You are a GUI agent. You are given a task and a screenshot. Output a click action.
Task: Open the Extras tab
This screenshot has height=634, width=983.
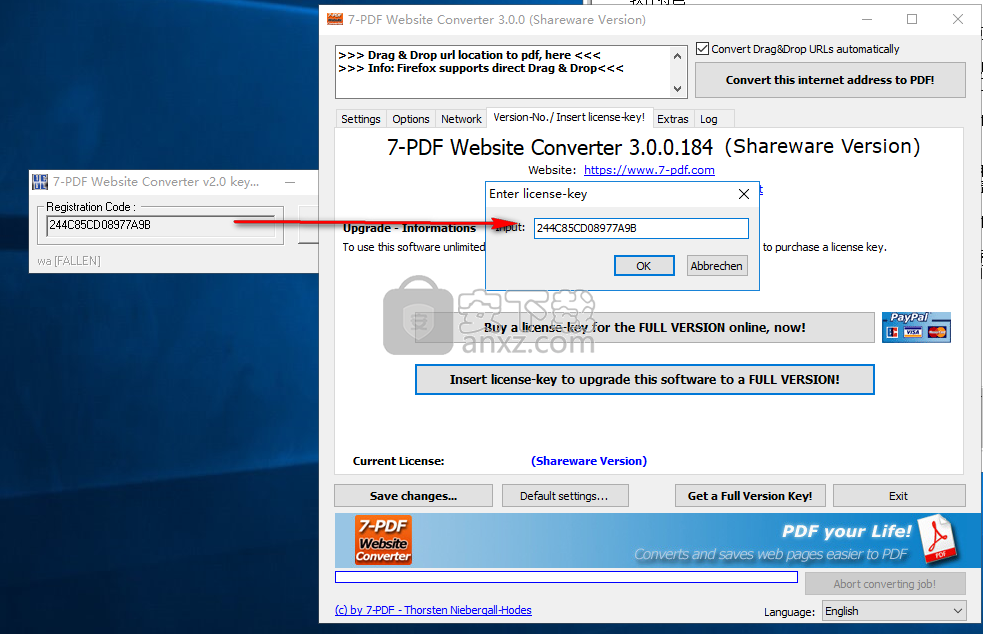click(x=673, y=119)
